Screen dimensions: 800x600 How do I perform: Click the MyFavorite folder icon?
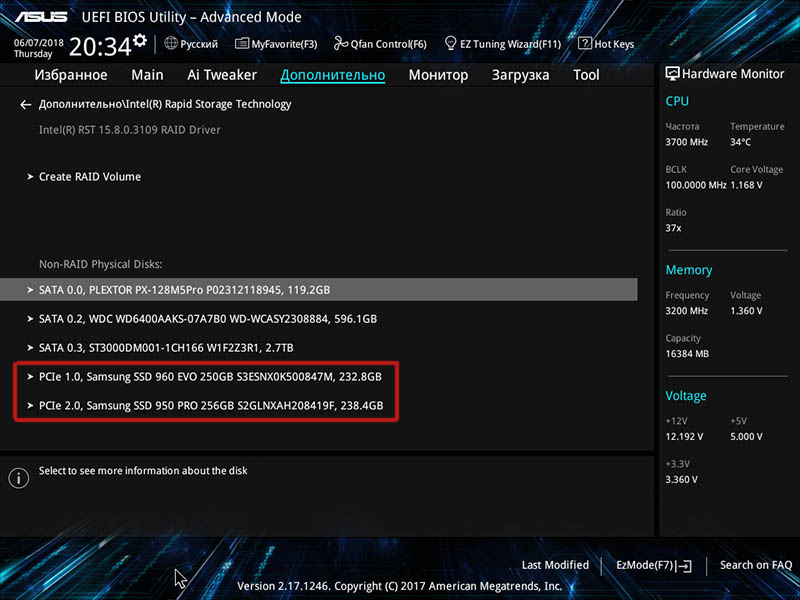pyautogui.click(x=242, y=43)
